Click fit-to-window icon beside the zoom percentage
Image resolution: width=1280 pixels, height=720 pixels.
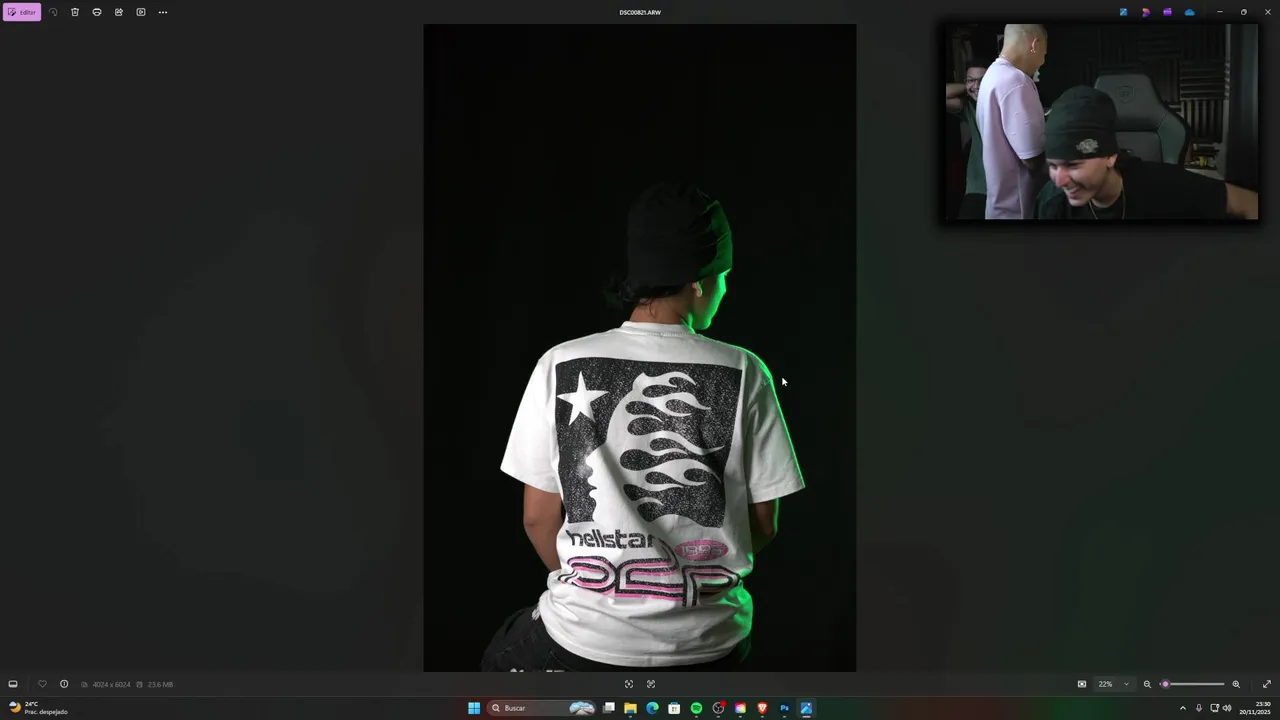1081,684
